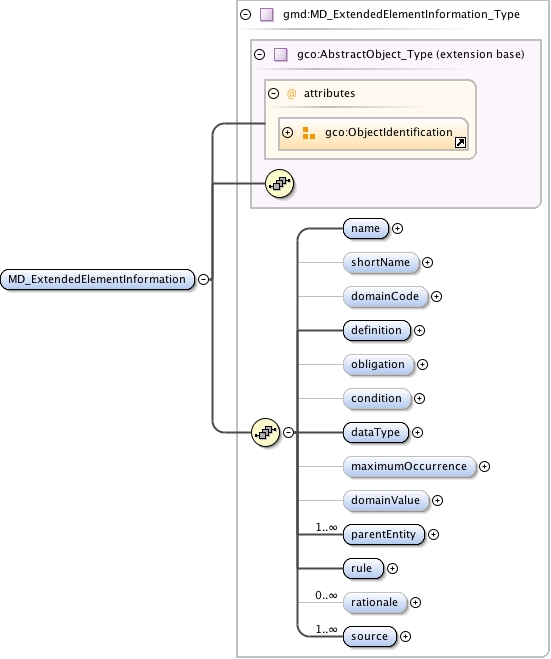Expand the shortName element
551x659 pixels.
point(427,262)
